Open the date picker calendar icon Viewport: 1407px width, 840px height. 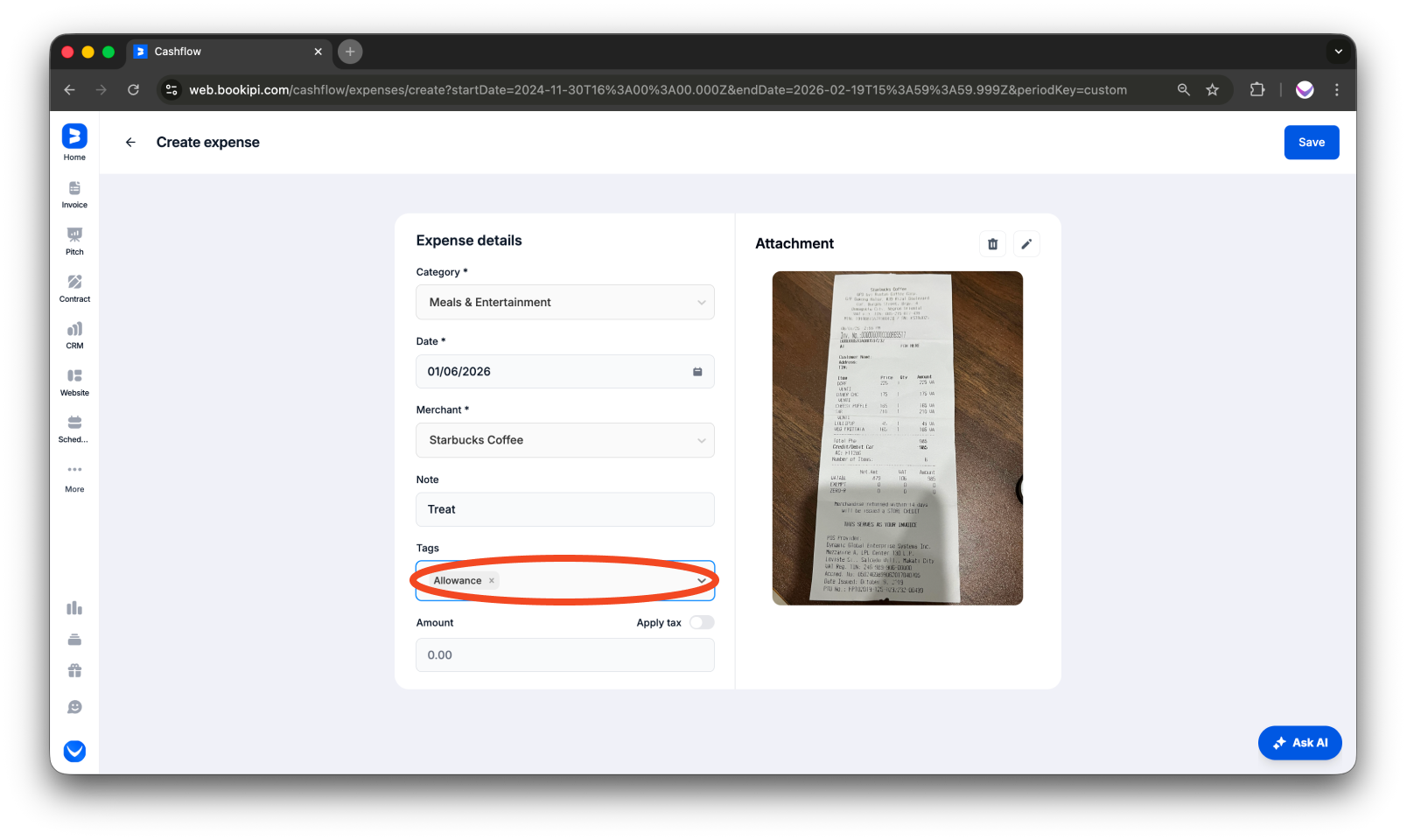(697, 372)
